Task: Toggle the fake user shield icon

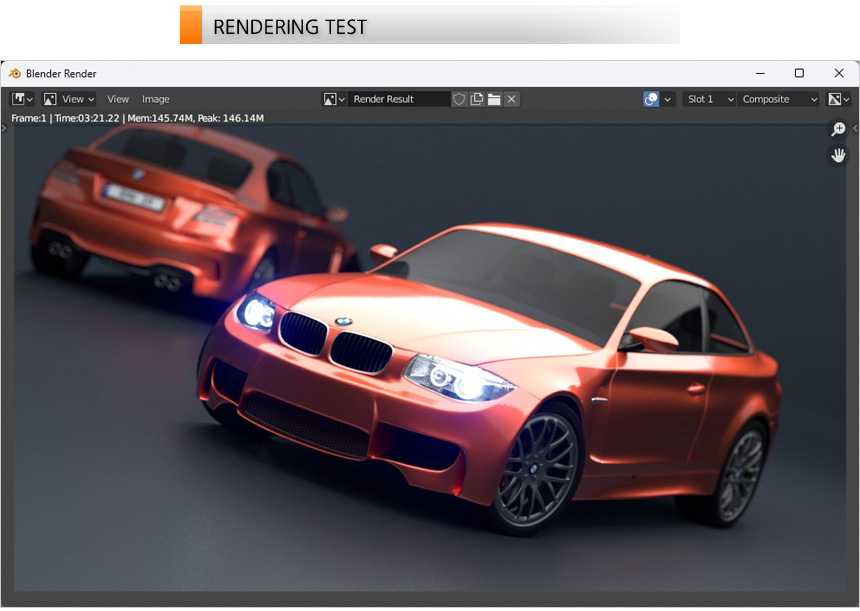Action: (459, 99)
